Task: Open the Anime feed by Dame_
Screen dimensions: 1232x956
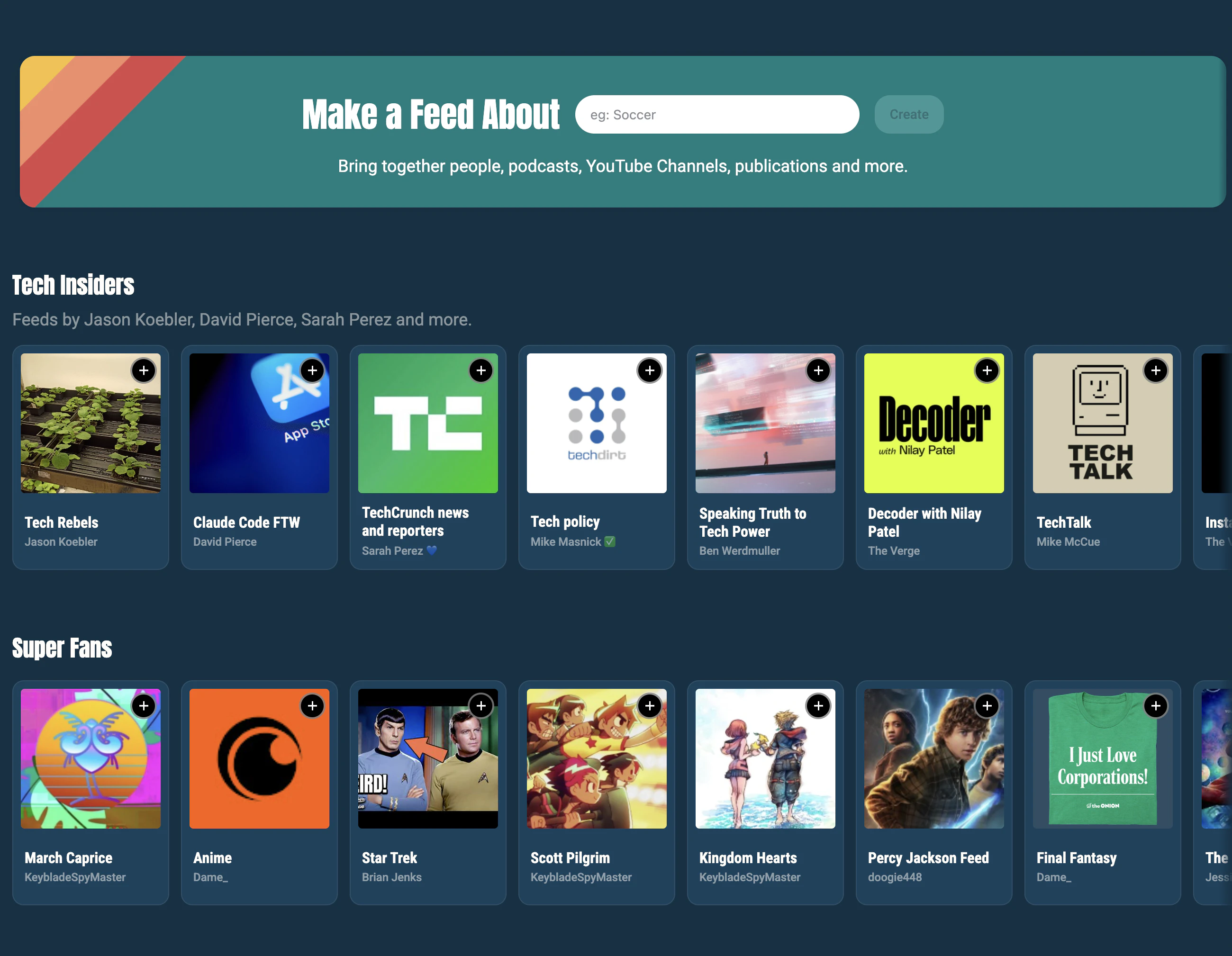Action: point(259,758)
